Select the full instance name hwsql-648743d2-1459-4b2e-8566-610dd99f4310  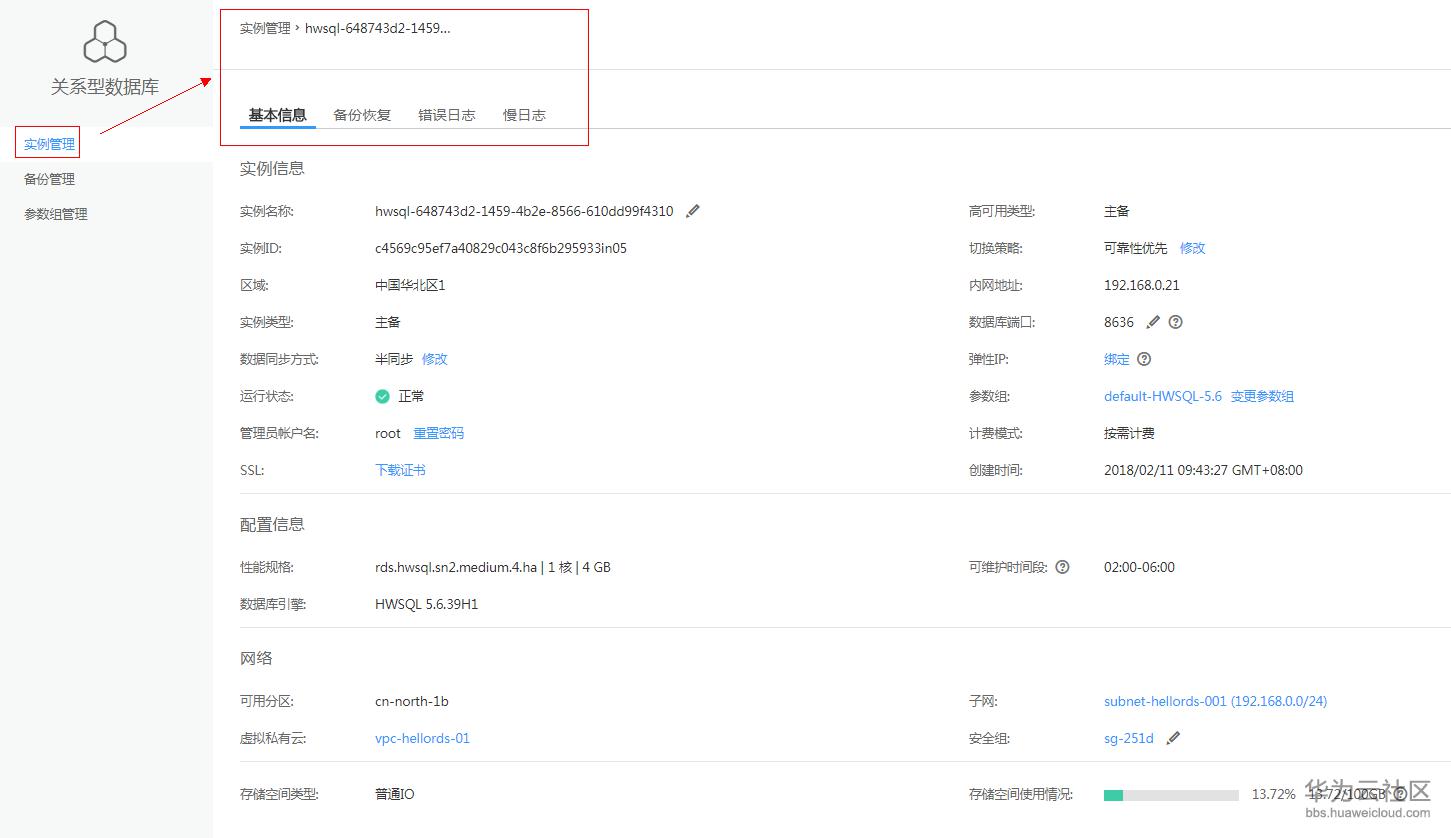tap(524, 211)
